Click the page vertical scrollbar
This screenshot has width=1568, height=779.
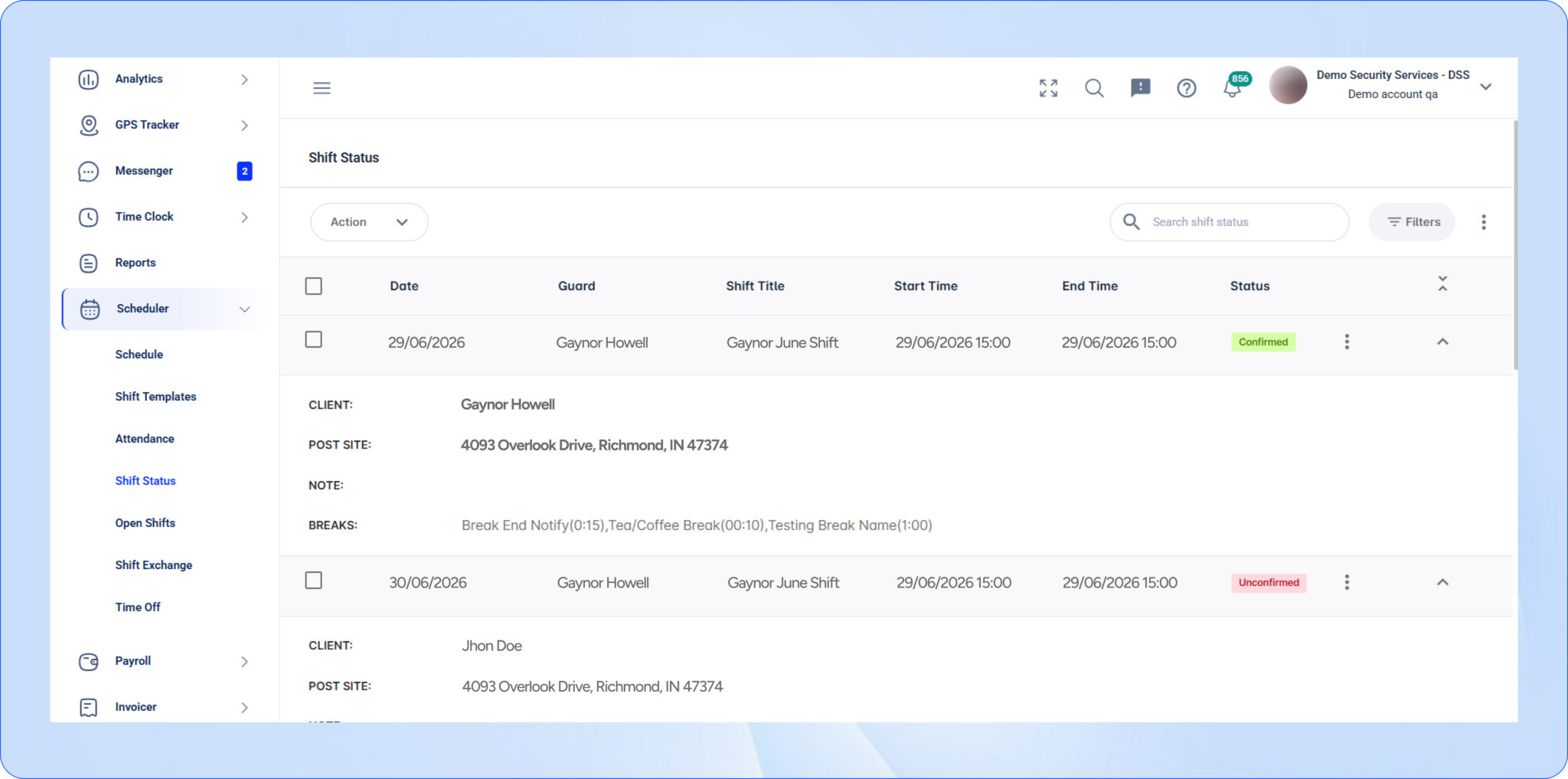point(1515,245)
